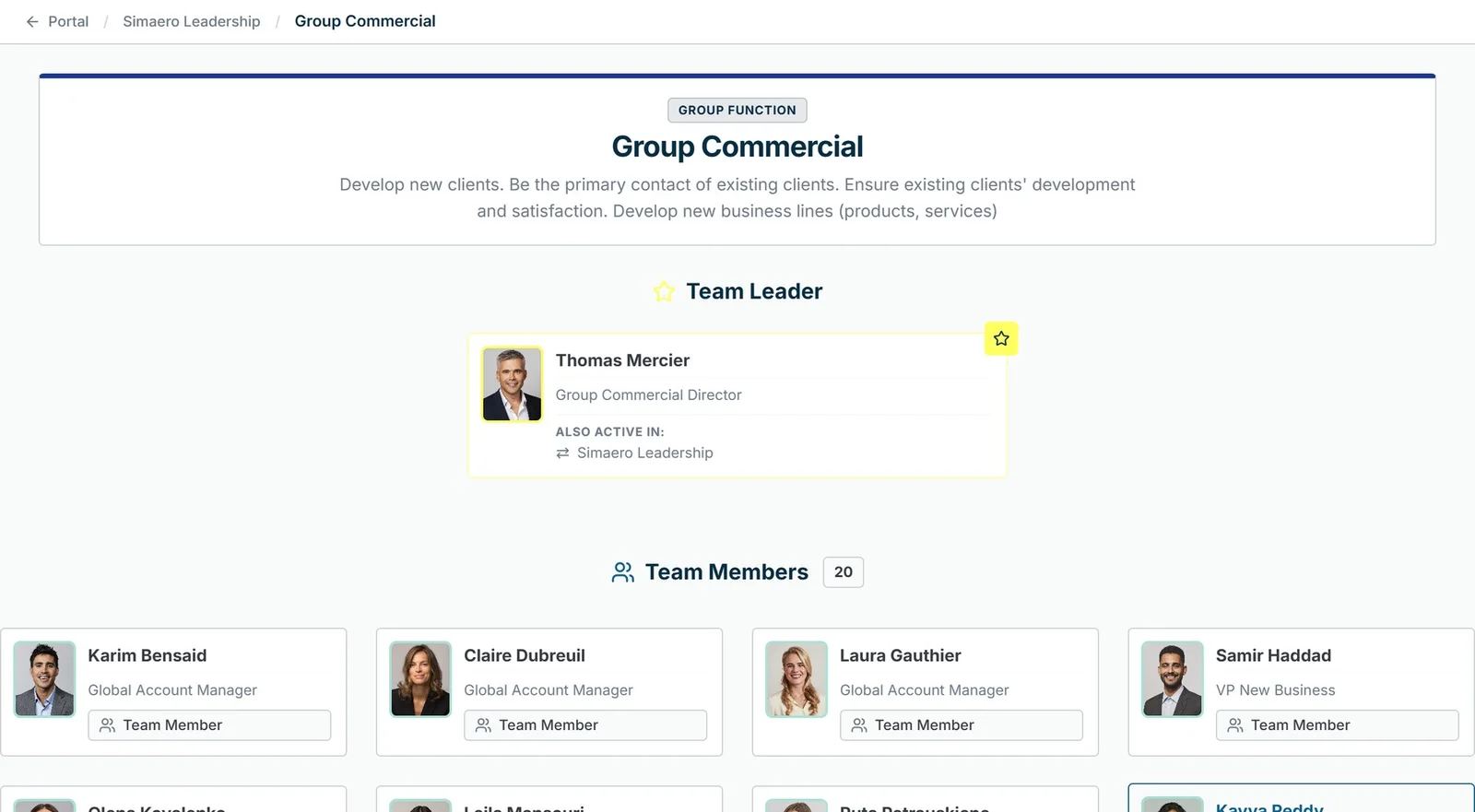Click people icon in Karim Bensaid's Team Member tag

pos(108,725)
